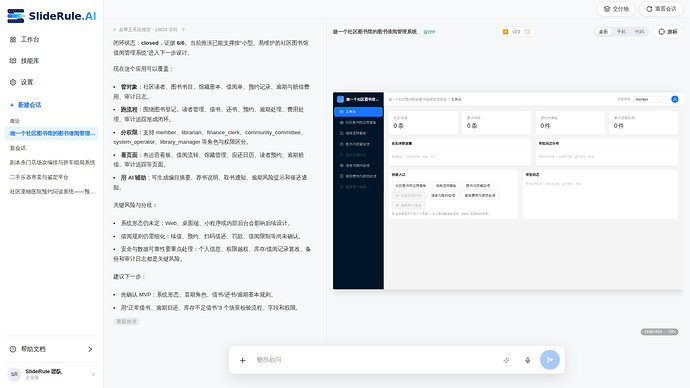Open conversation 社区宠物医院预约问诊系统

pyautogui.click(x=52, y=191)
